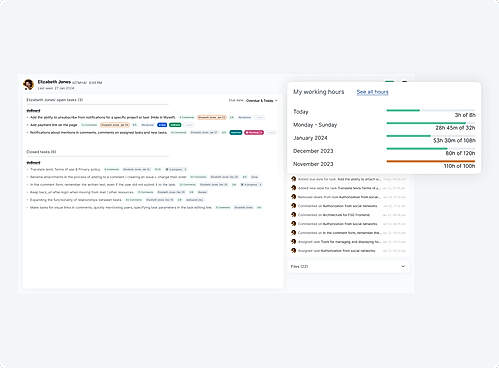Open closed task 'Make tasks for visual links in comments'
Viewport: 499px width, 368px height.
point(121,207)
